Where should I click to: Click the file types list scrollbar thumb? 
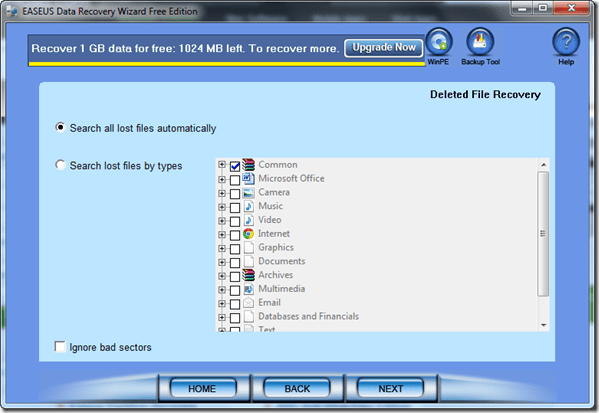pos(543,233)
